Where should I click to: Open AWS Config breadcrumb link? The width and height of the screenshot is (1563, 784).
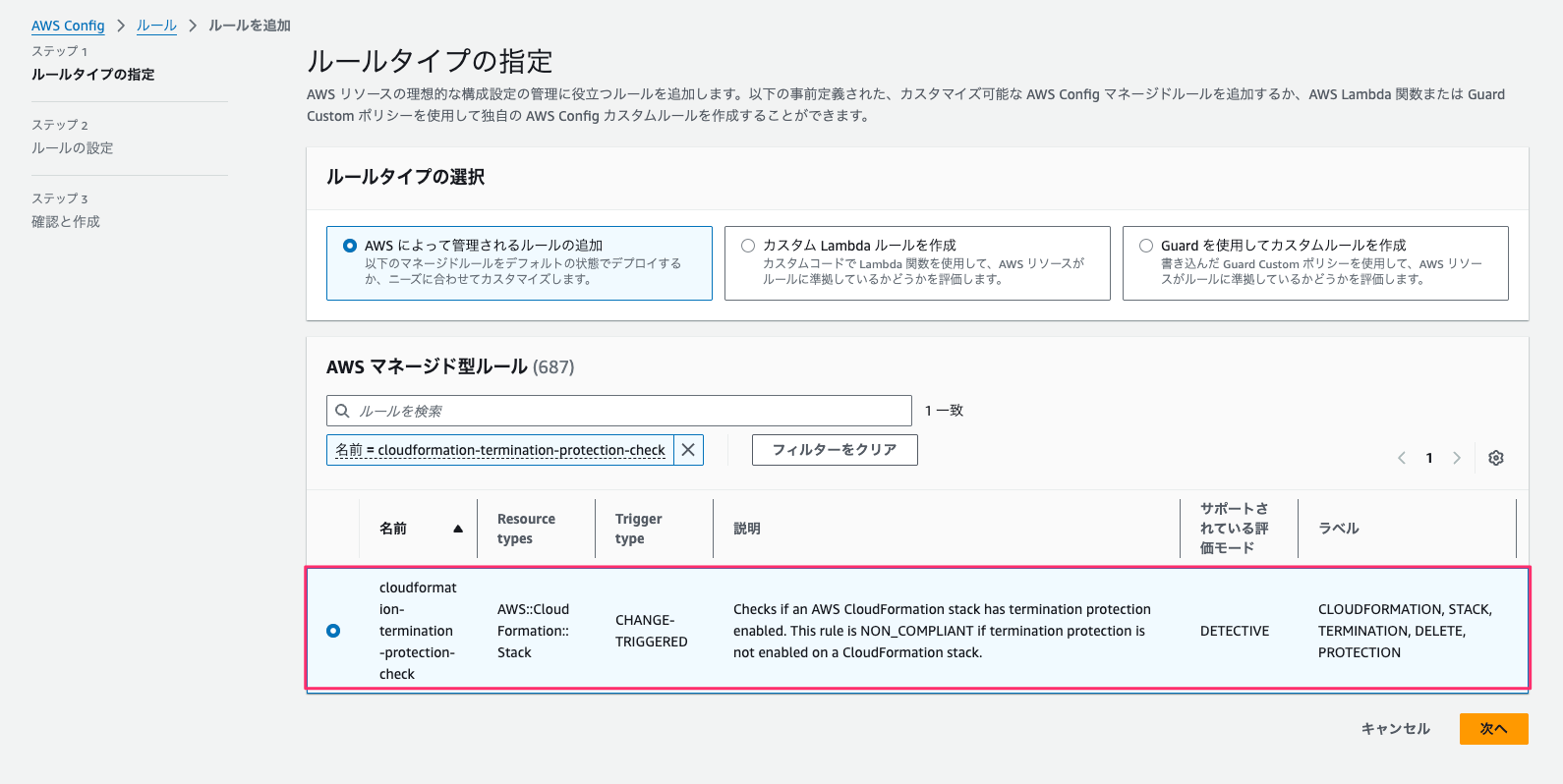coord(68,26)
